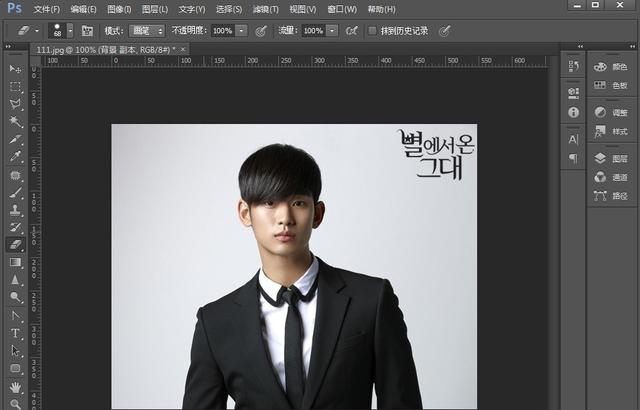Select the Crop tool
This screenshot has height=410, width=640.
[15, 140]
